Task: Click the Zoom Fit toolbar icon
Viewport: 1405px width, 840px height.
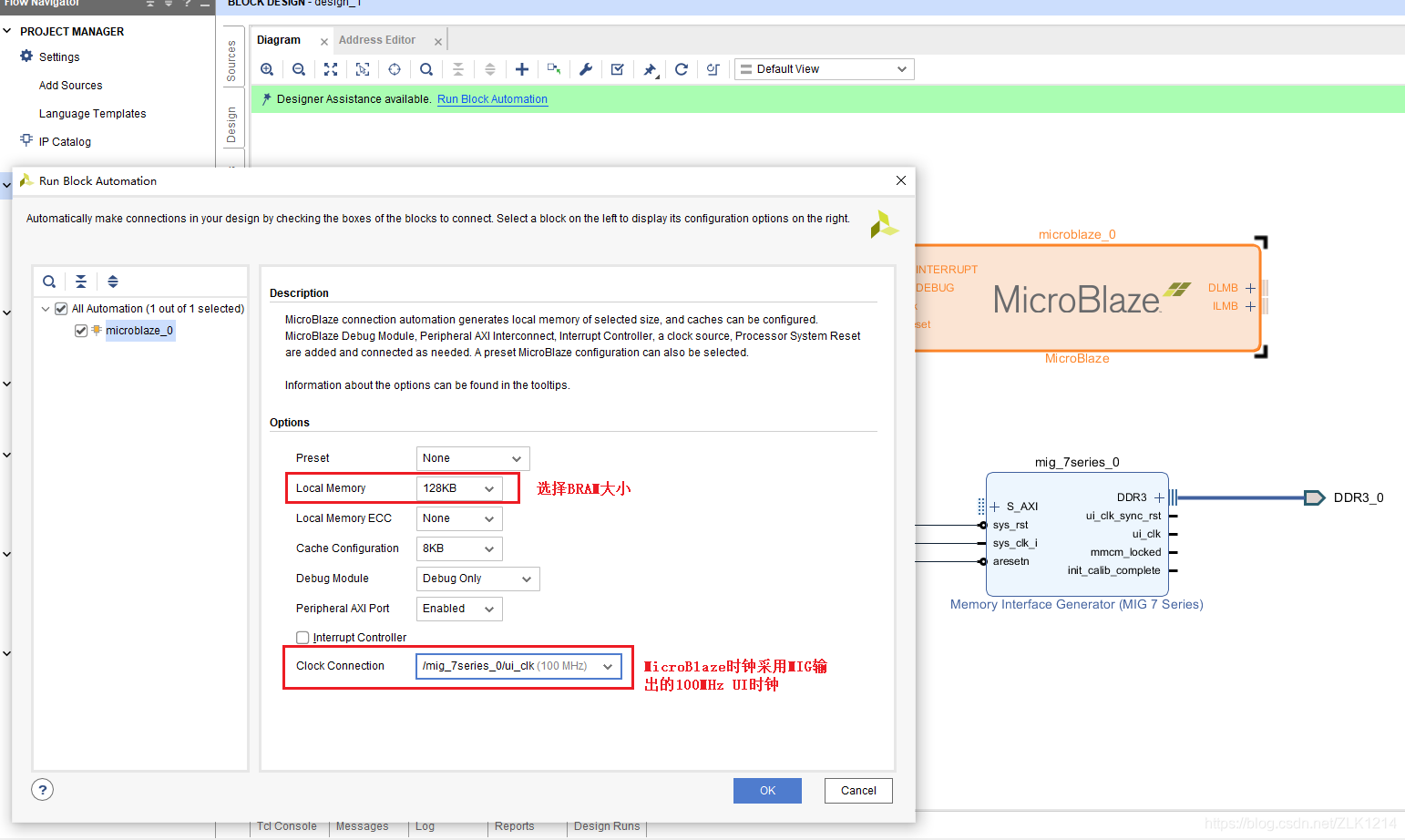Action: [x=331, y=69]
